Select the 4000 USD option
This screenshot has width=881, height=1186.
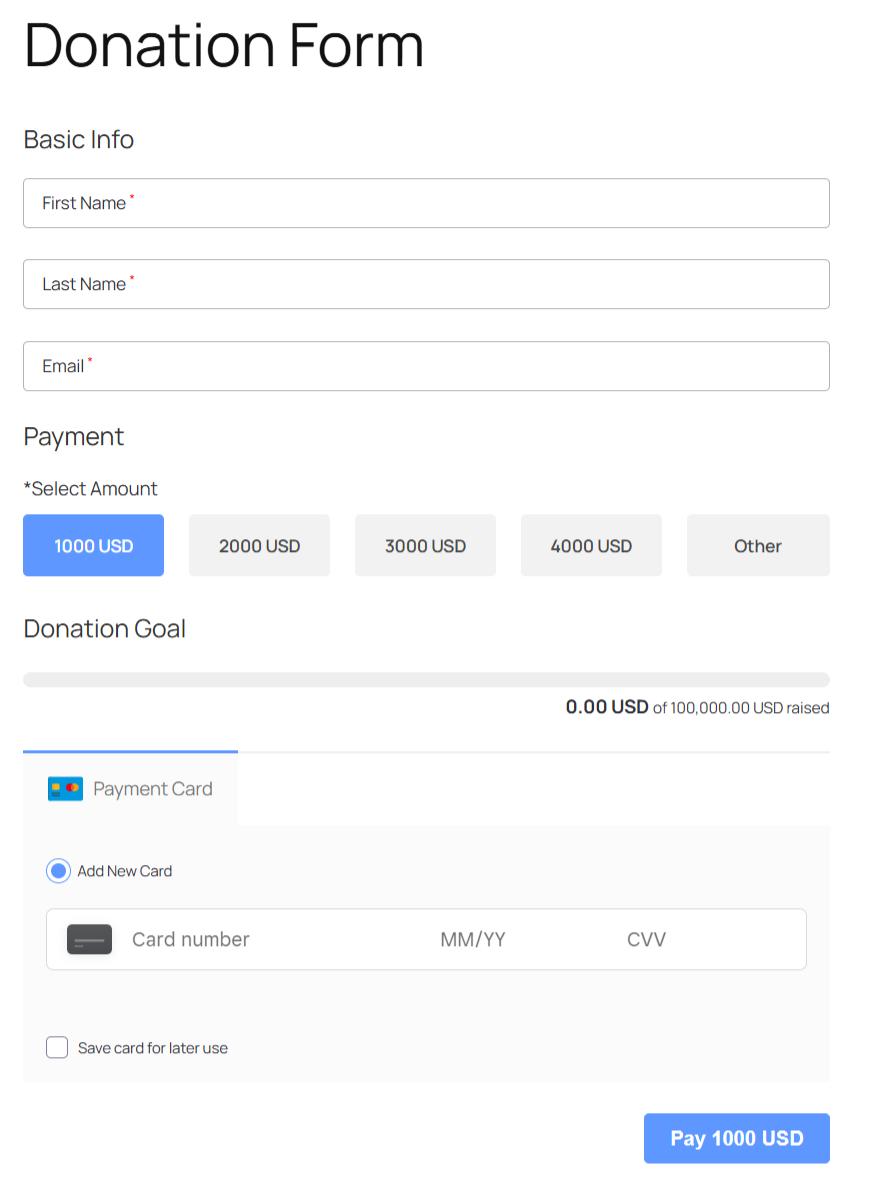pyautogui.click(x=591, y=546)
